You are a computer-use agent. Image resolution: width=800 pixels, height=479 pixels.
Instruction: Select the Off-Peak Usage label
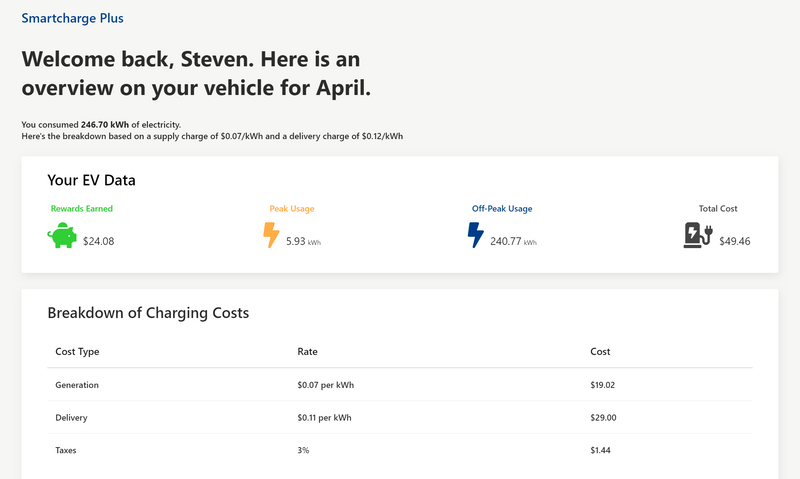coord(502,209)
